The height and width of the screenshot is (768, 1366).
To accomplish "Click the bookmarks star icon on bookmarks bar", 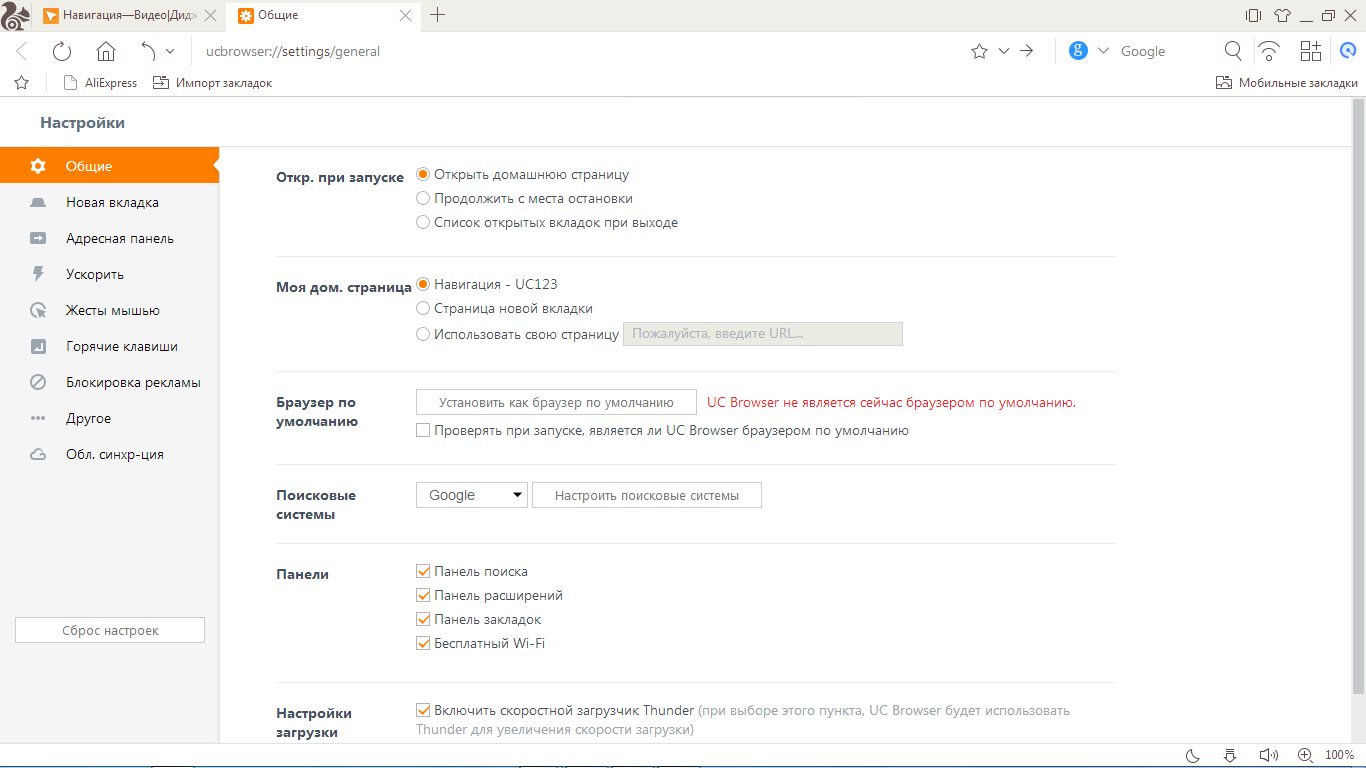I will 22,83.
